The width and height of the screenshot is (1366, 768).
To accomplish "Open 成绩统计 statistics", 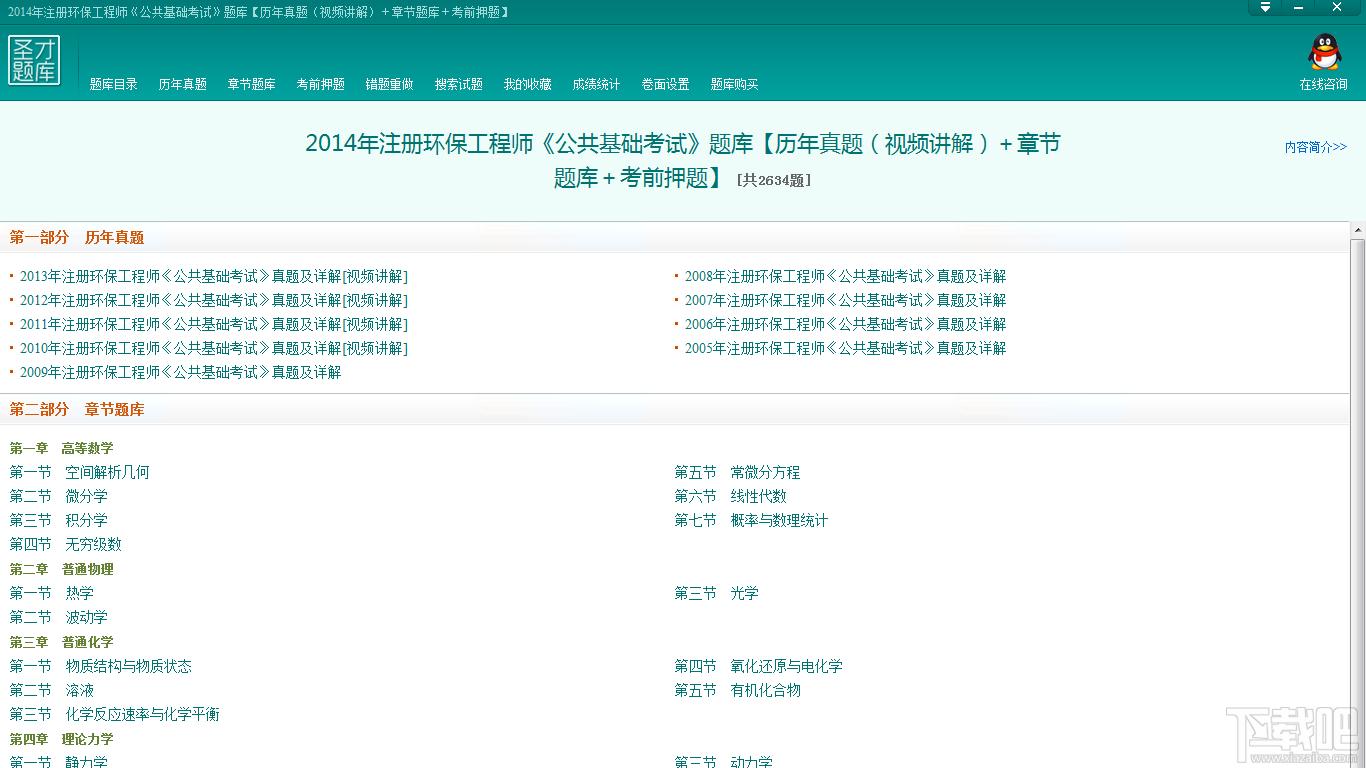I will tap(596, 84).
